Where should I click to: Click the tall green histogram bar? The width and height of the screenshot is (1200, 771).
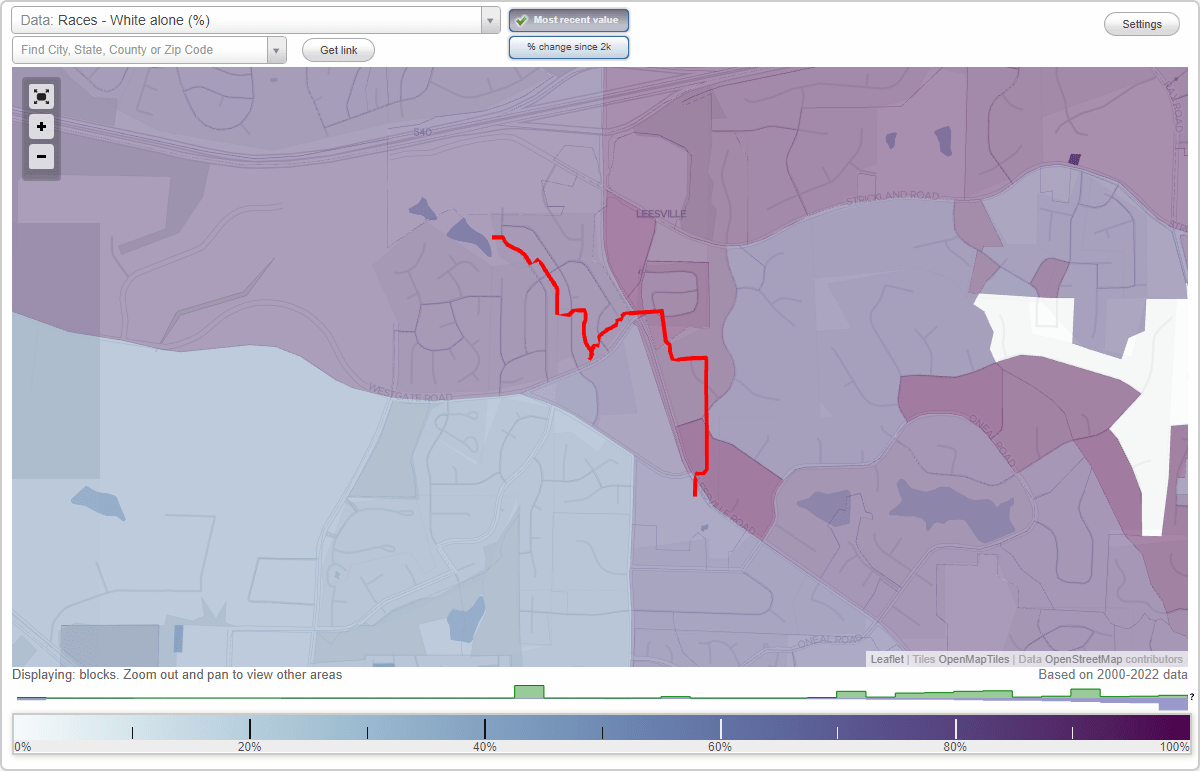coord(528,692)
